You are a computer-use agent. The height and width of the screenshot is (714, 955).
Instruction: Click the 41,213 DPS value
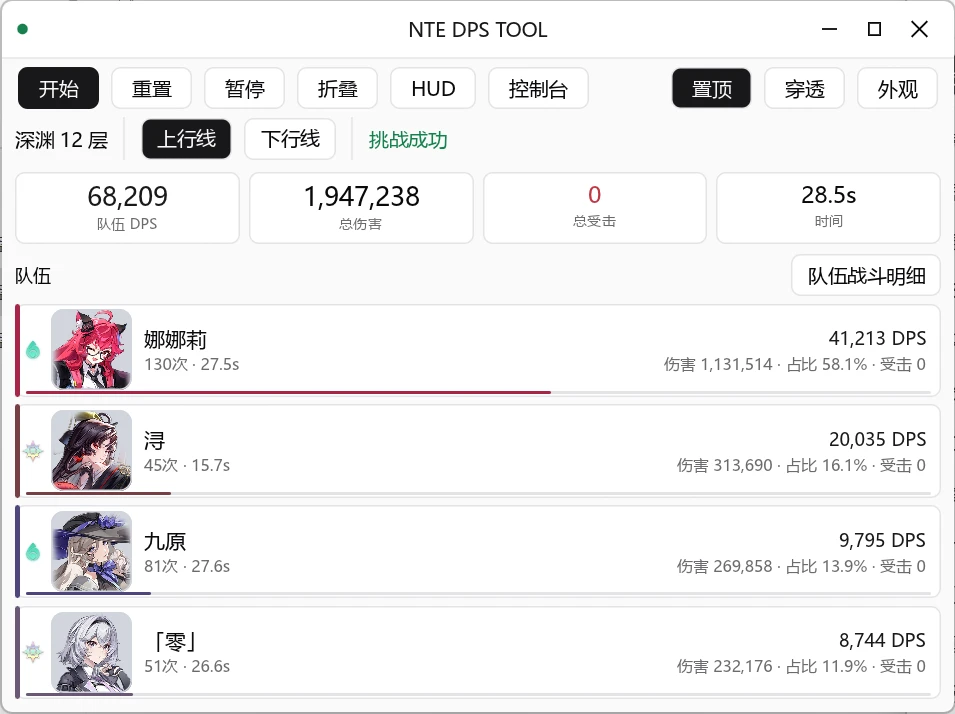pos(877,338)
